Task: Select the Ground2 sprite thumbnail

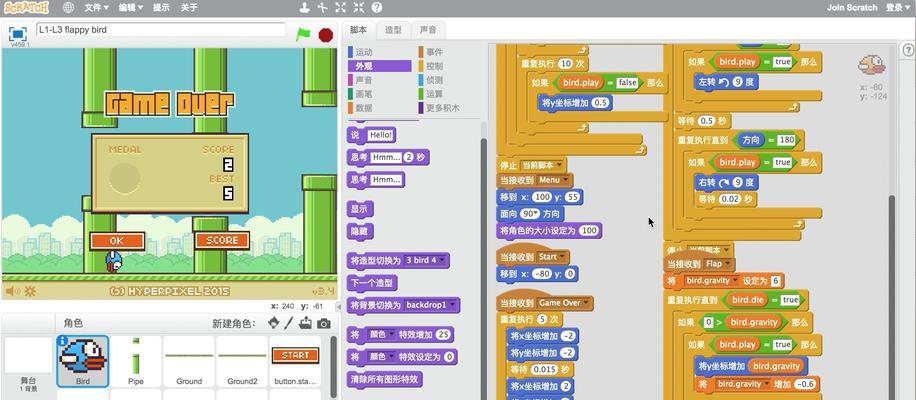Action: (x=242, y=361)
